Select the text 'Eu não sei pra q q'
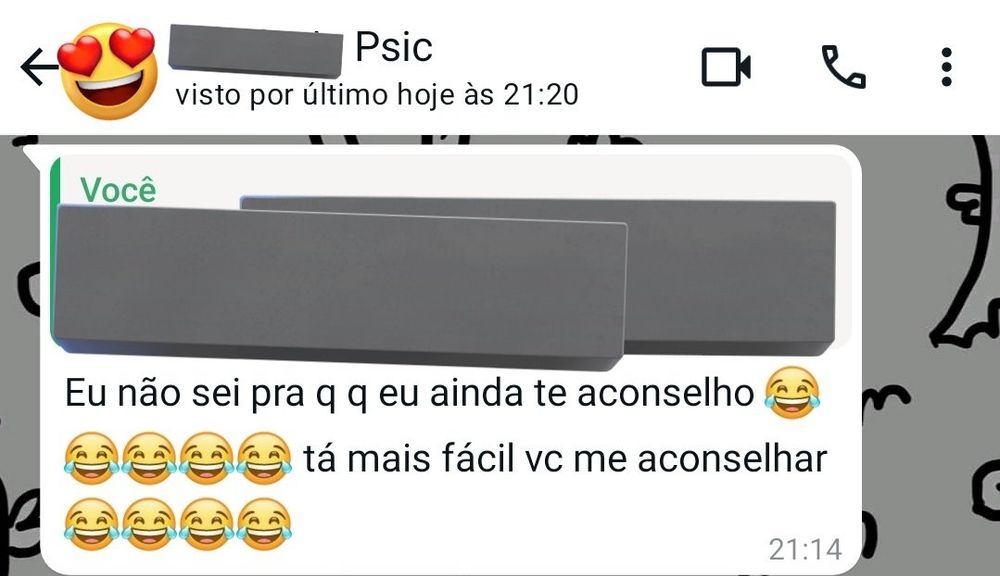The image size is (1000, 576). tap(214, 393)
